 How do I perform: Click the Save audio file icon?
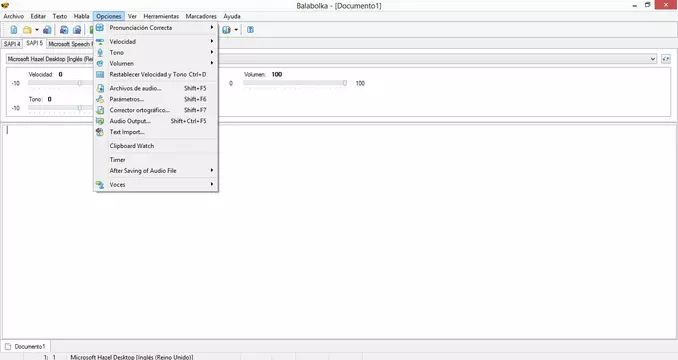click(x=64, y=30)
